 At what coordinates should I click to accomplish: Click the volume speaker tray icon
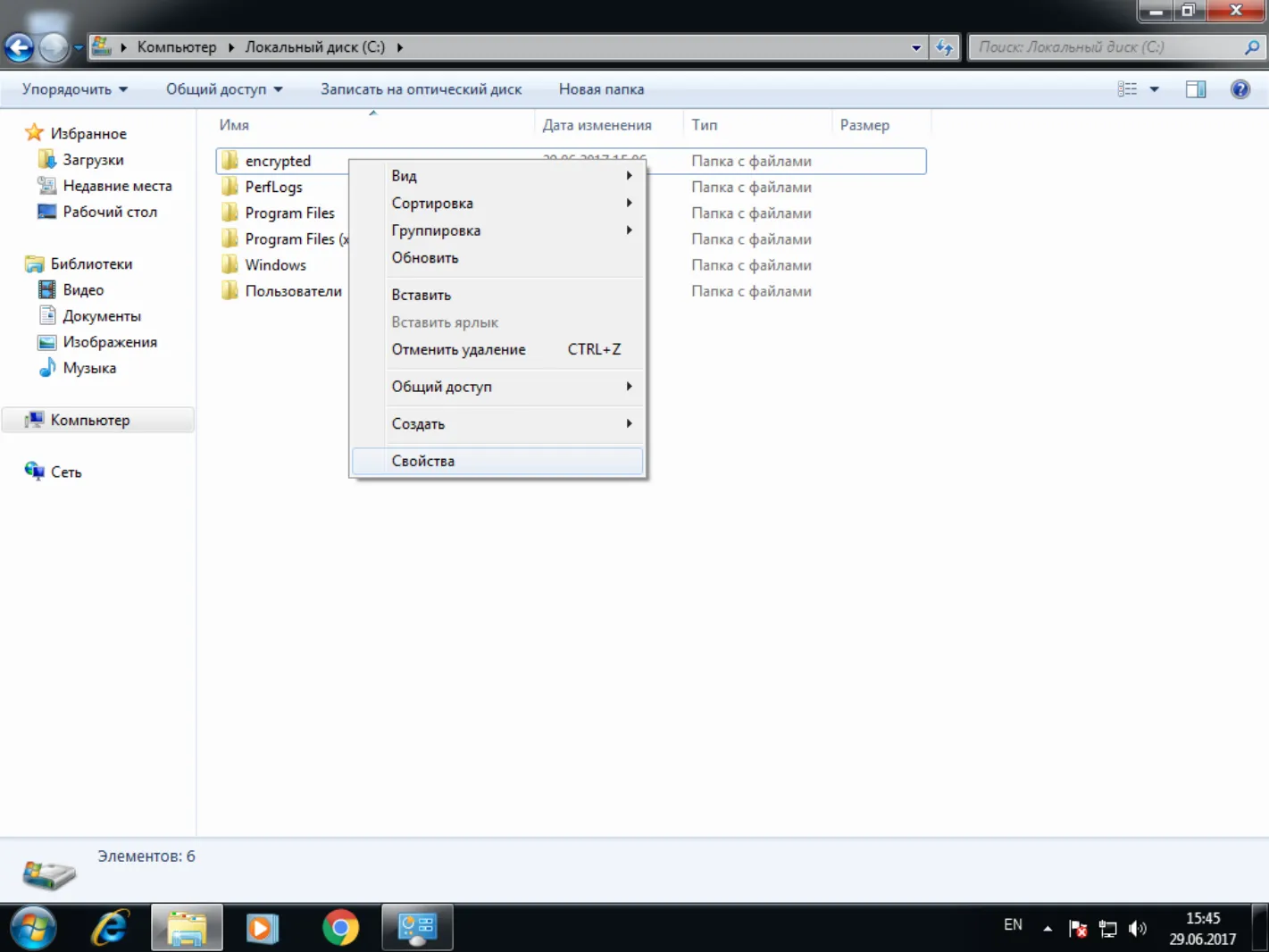pos(1137,929)
